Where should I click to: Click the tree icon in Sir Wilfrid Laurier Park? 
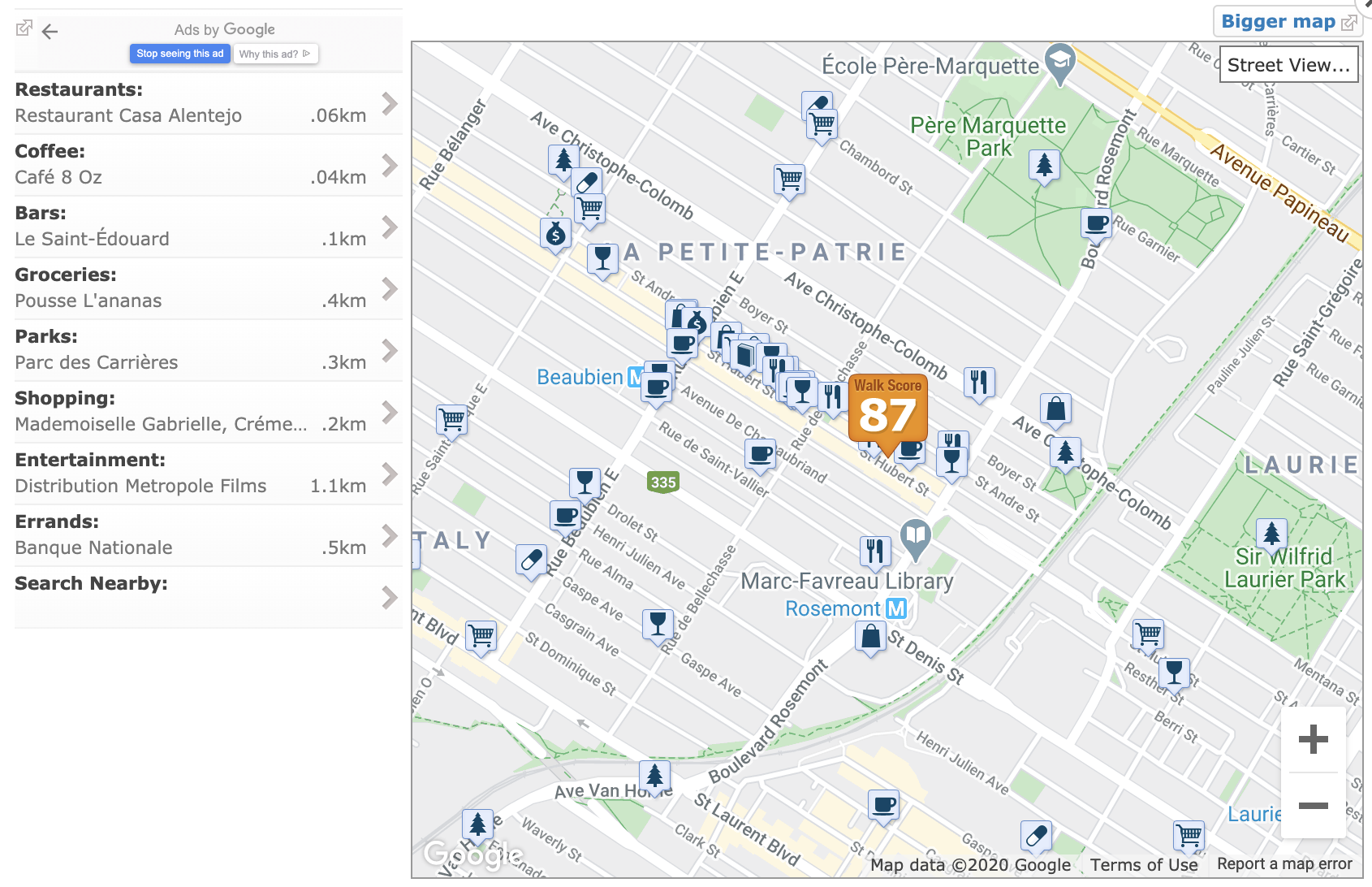coord(1271,534)
